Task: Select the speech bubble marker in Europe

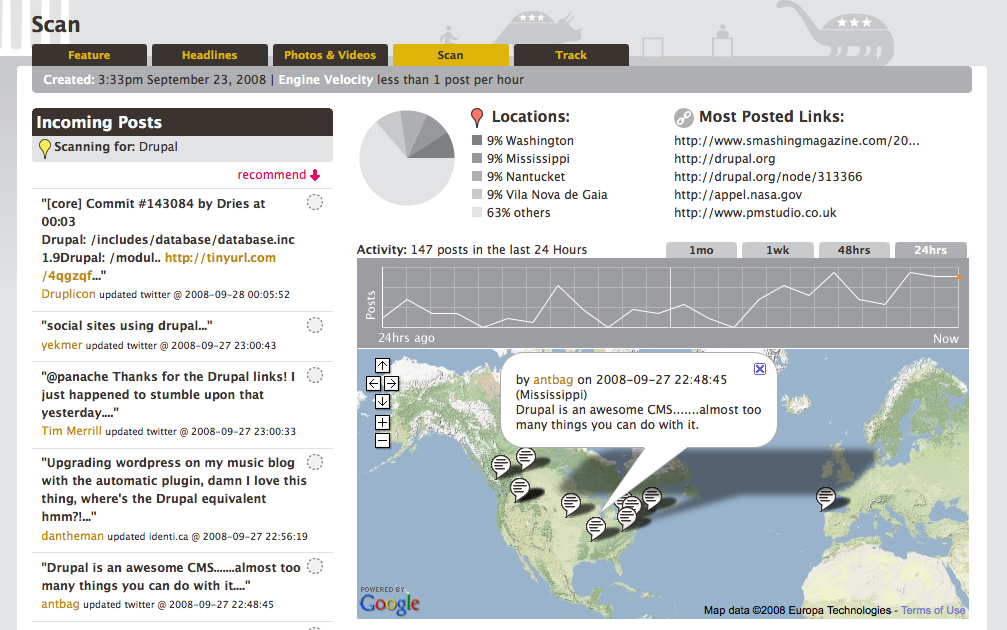Action: point(825,496)
